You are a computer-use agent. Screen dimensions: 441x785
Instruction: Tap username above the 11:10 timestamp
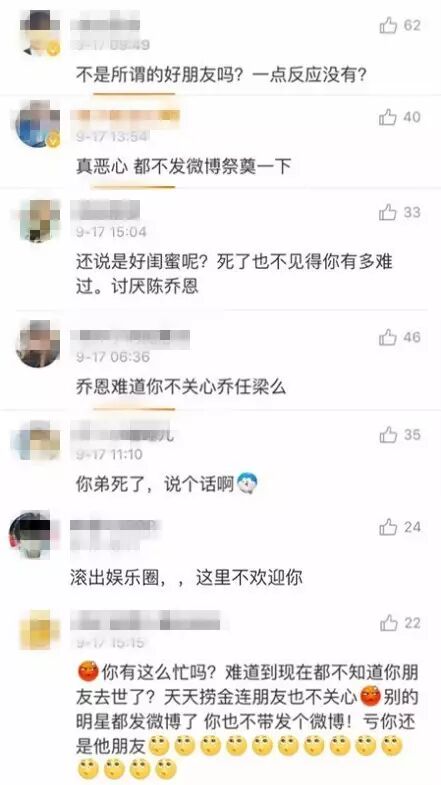[x=123, y=434]
